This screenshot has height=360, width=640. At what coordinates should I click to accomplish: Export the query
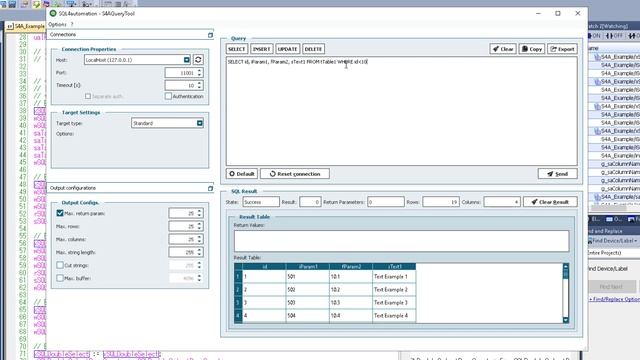tap(562, 49)
